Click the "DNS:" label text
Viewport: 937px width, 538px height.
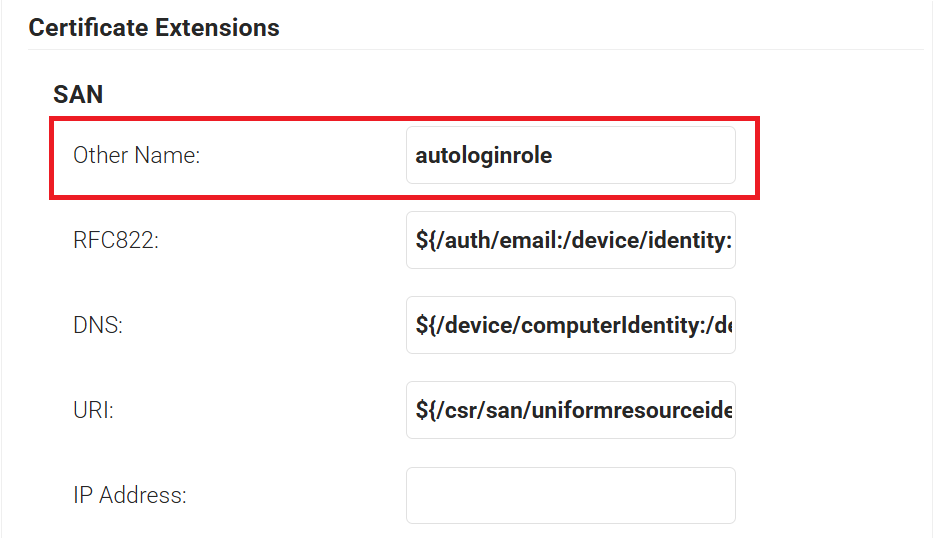pyautogui.click(x=98, y=326)
